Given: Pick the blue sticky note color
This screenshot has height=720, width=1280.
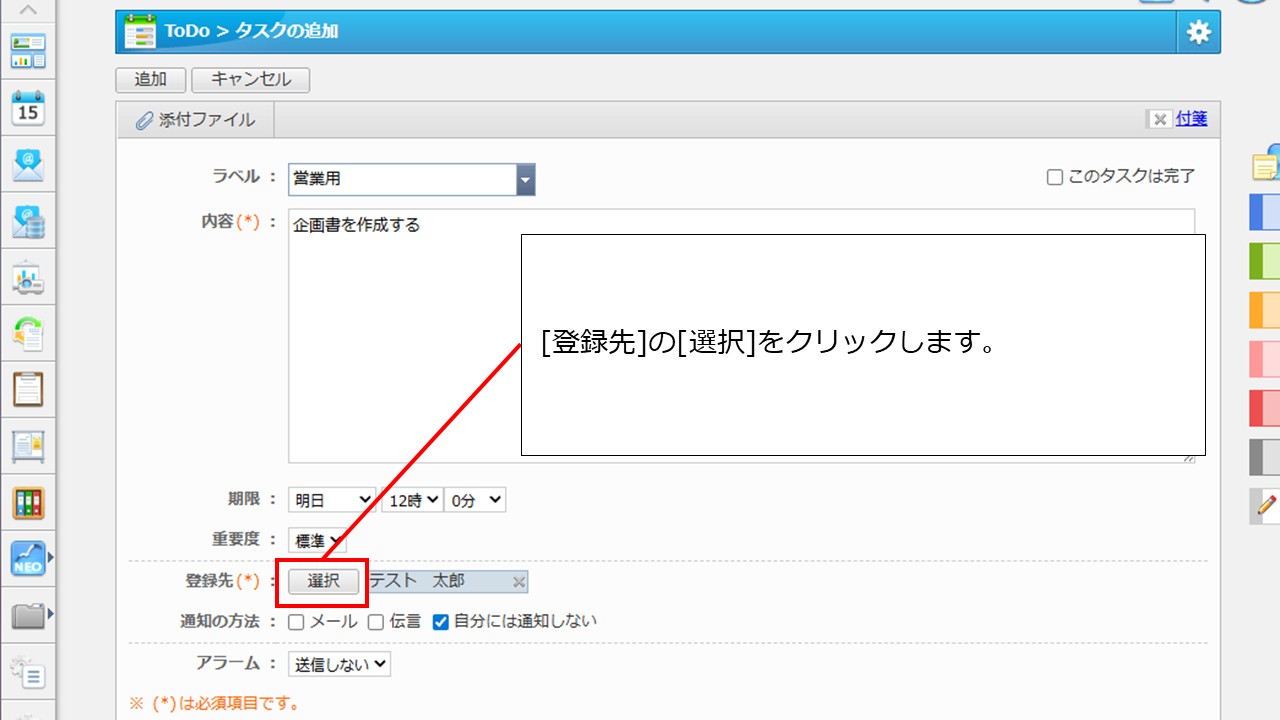Looking at the screenshot, I should coord(1265,212).
